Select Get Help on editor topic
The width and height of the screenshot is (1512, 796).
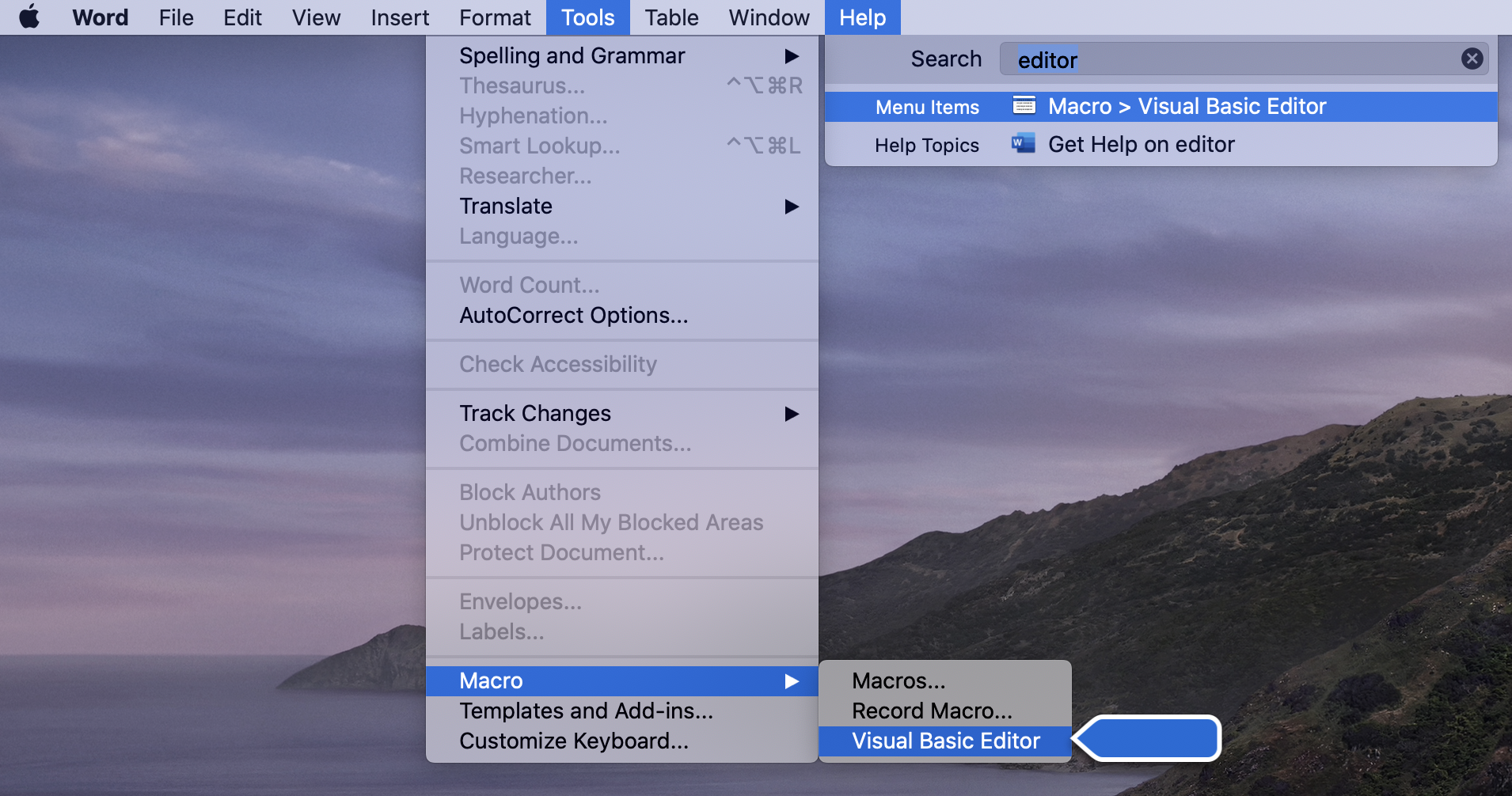coord(1161,145)
